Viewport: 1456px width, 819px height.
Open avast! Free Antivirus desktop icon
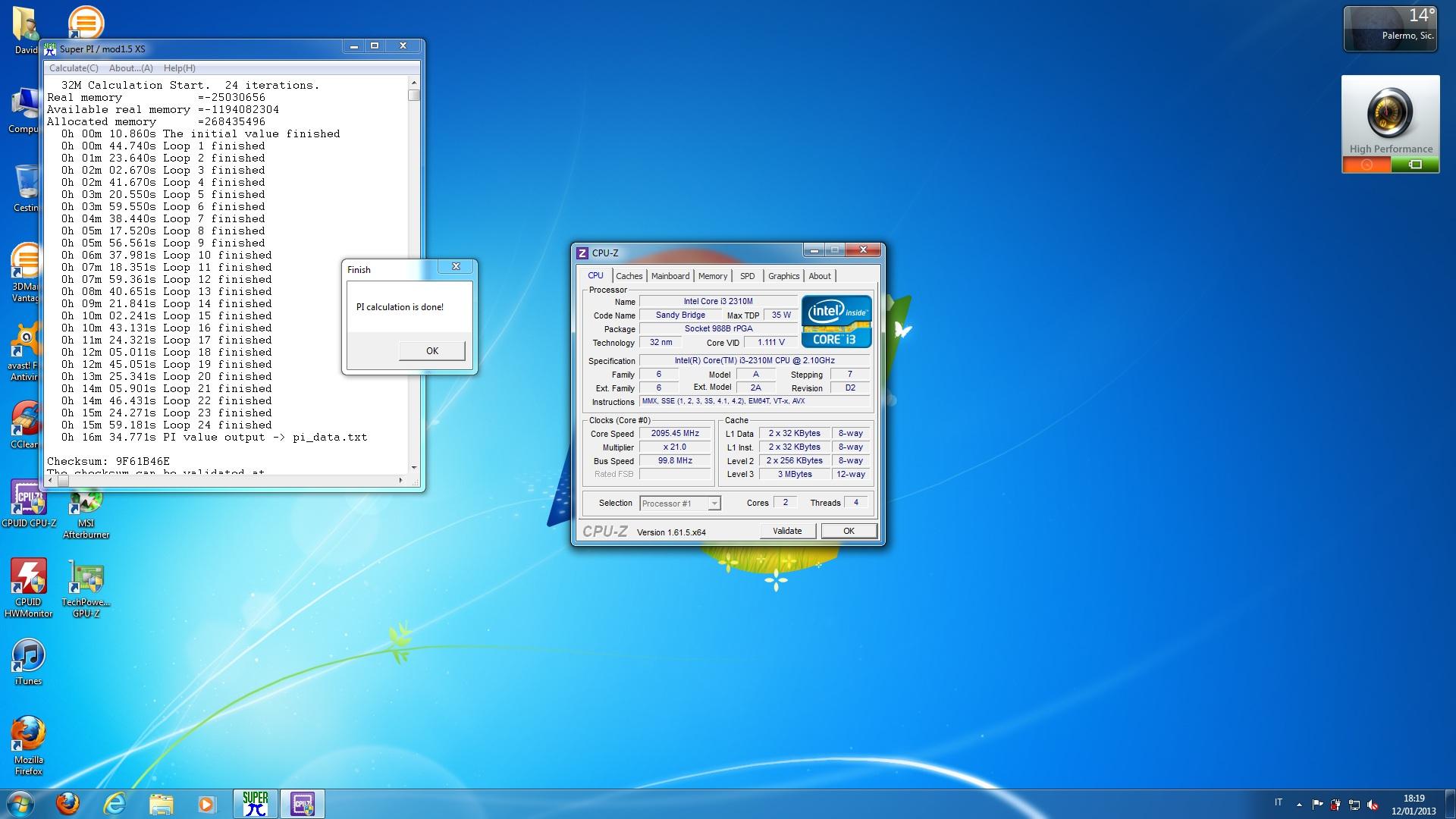[25, 351]
